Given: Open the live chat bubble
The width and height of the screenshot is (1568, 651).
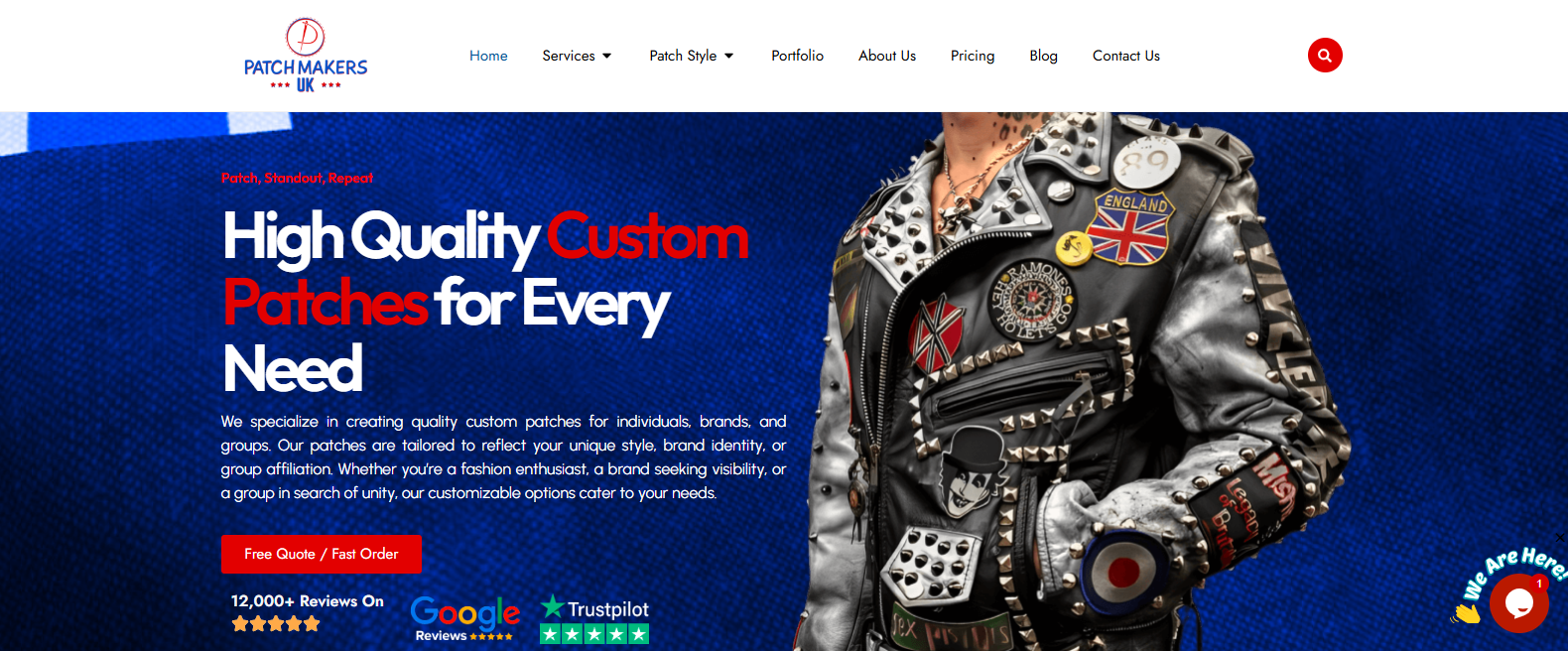Looking at the screenshot, I should click(1518, 602).
